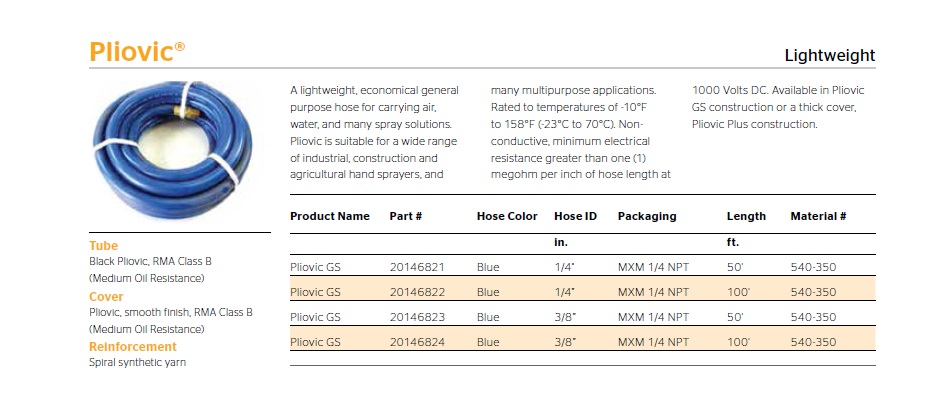The image size is (932, 418).
Task: Click the first row's 540-350 material number
Action: tap(813, 267)
